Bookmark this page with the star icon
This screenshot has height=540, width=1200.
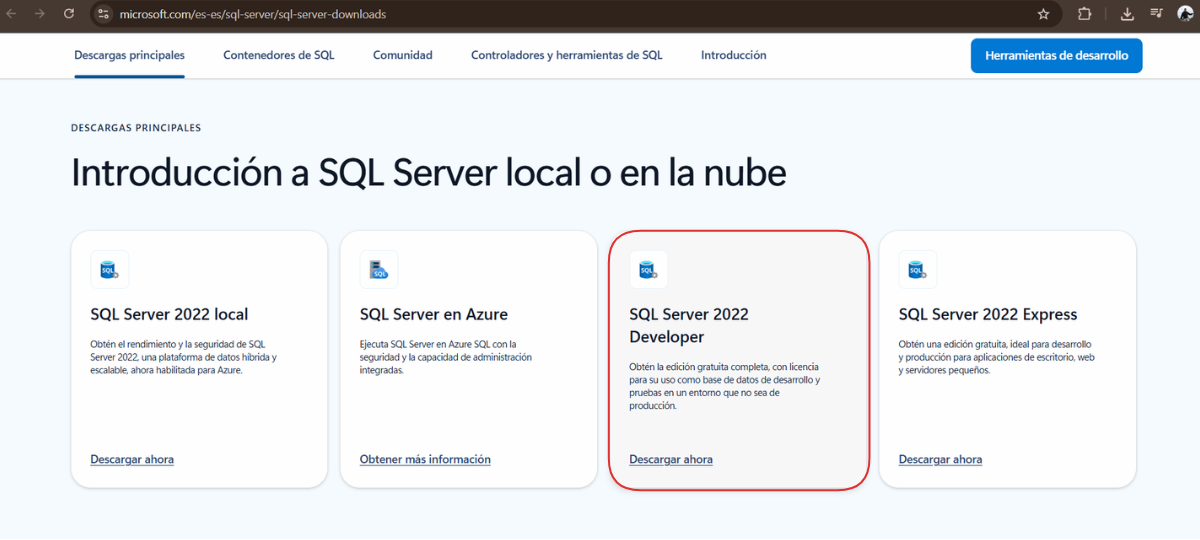coord(1043,14)
